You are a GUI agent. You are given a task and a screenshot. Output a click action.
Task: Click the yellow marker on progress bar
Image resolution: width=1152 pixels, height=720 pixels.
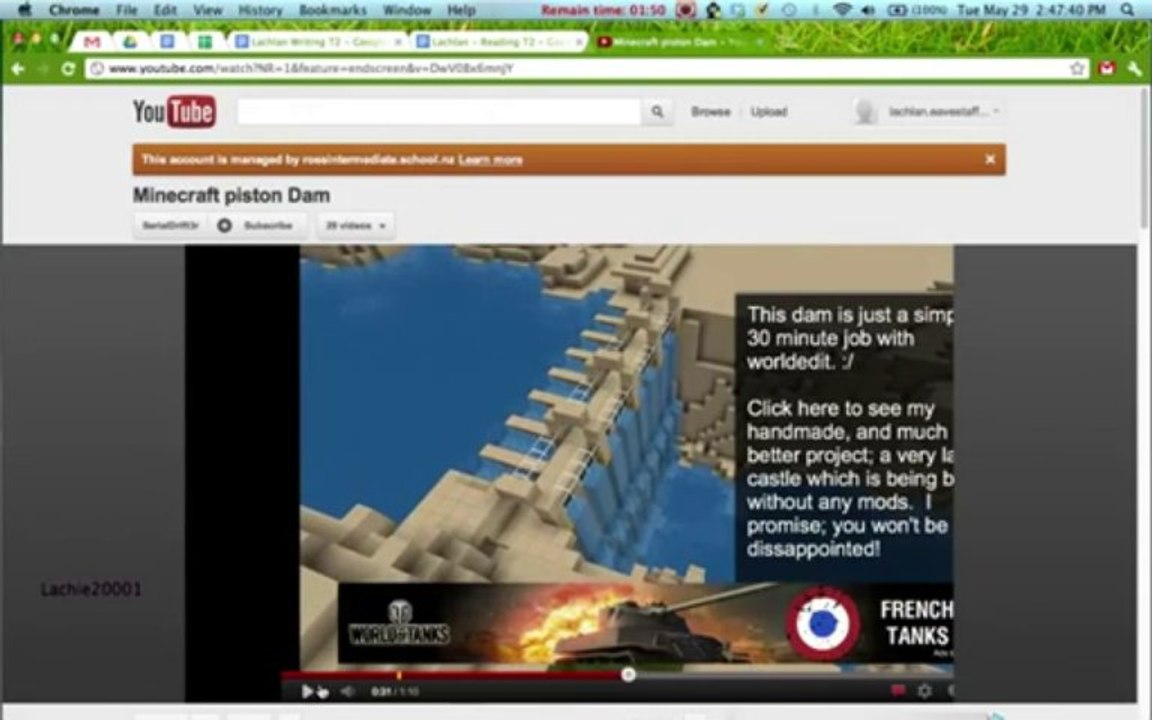coord(399,674)
